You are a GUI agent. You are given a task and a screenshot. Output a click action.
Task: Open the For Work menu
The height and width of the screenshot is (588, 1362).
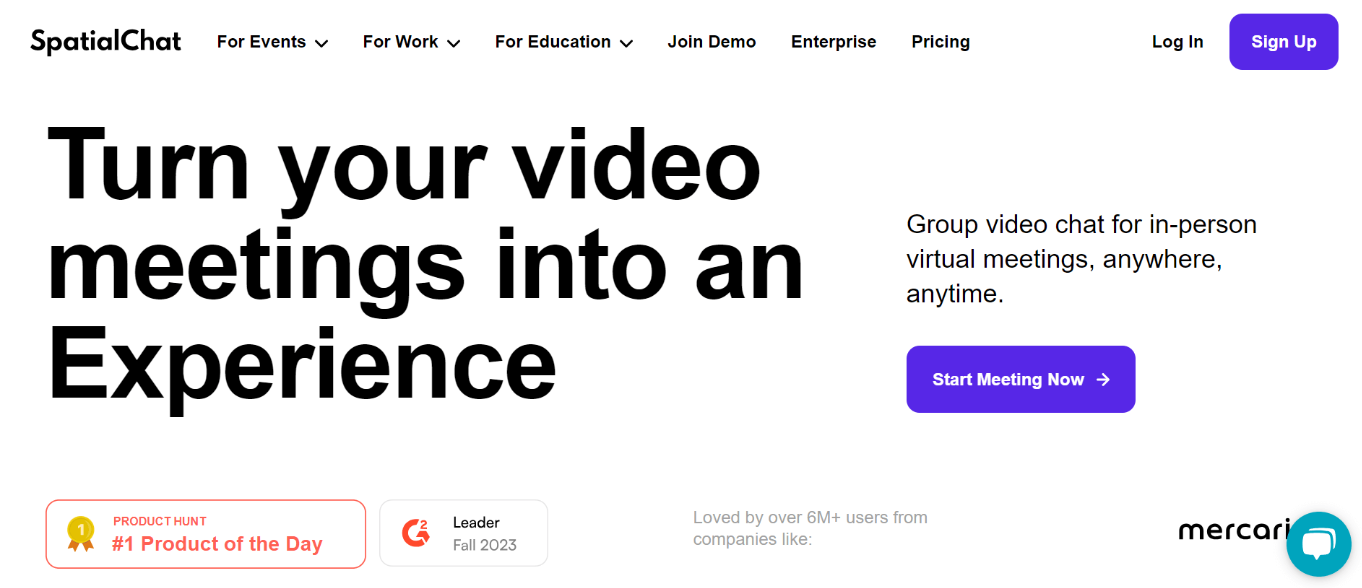412,42
